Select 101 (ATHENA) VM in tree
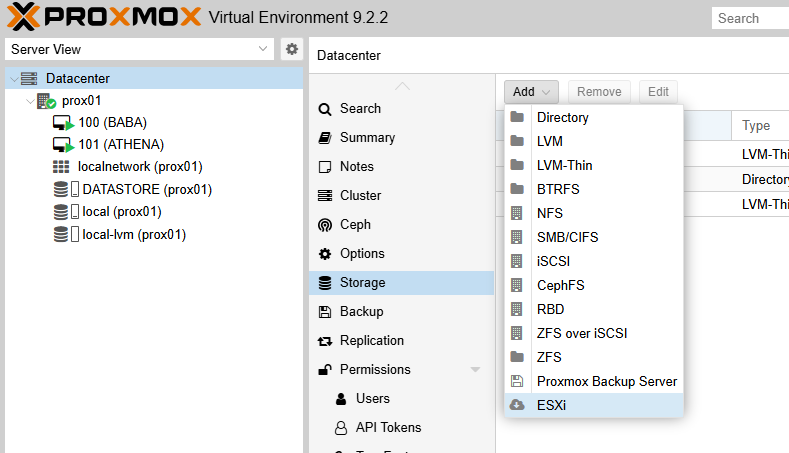The width and height of the screenshot is (789, 453). point(154,145)
